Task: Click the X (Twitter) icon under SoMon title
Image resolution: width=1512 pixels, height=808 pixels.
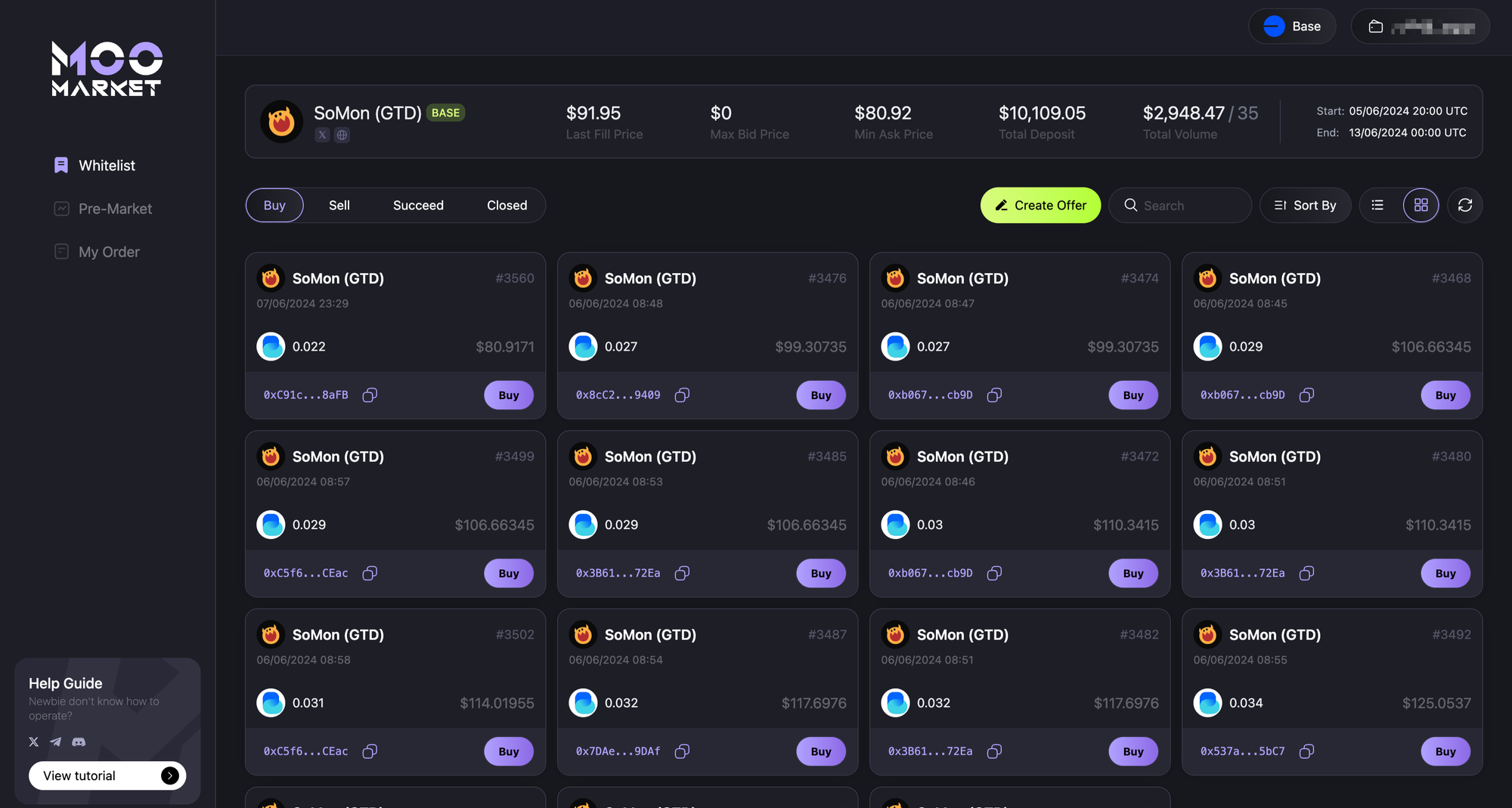Action: pyautogui.click(x=323, y=135)
